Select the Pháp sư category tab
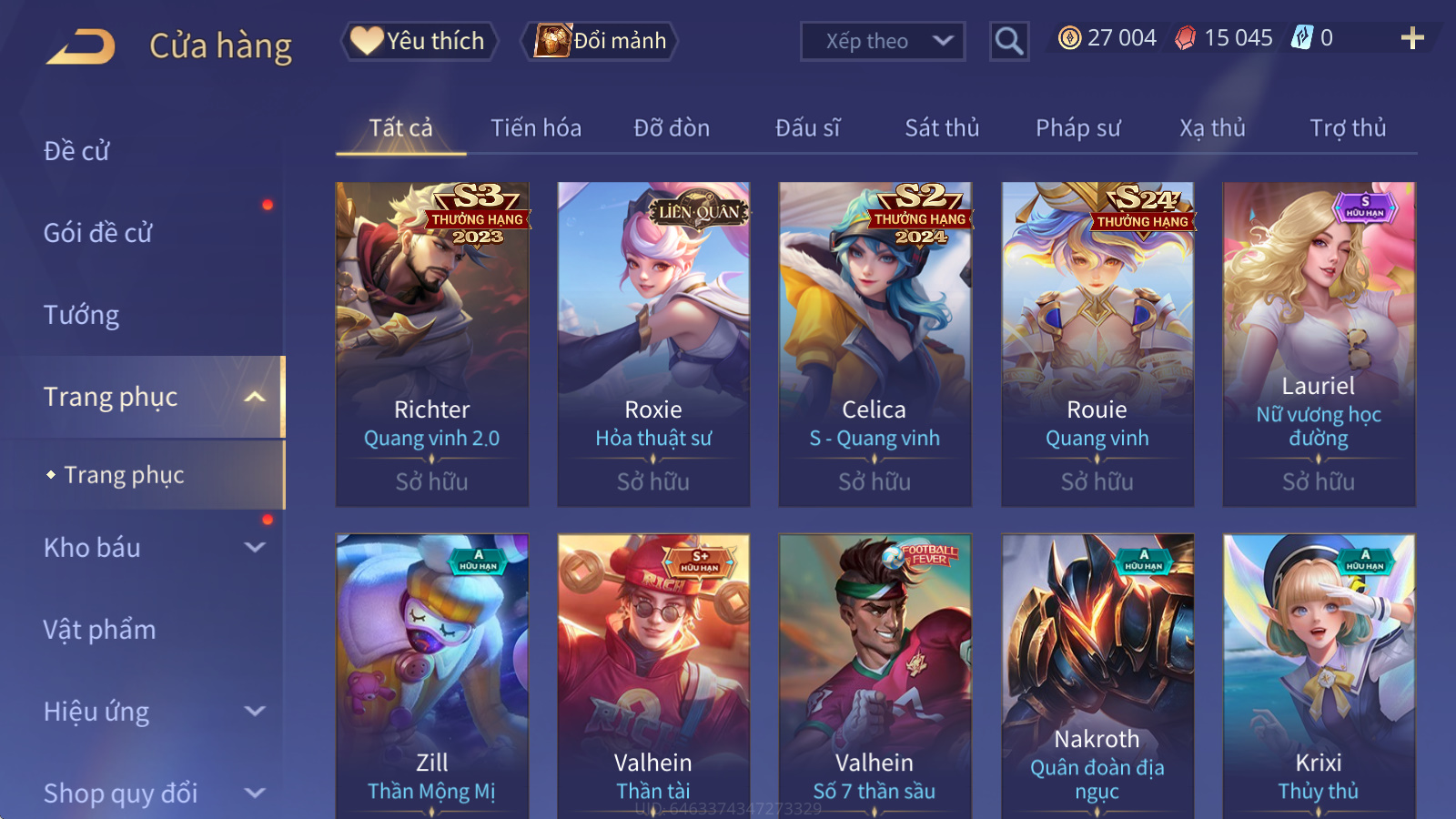 point(1077,128)
